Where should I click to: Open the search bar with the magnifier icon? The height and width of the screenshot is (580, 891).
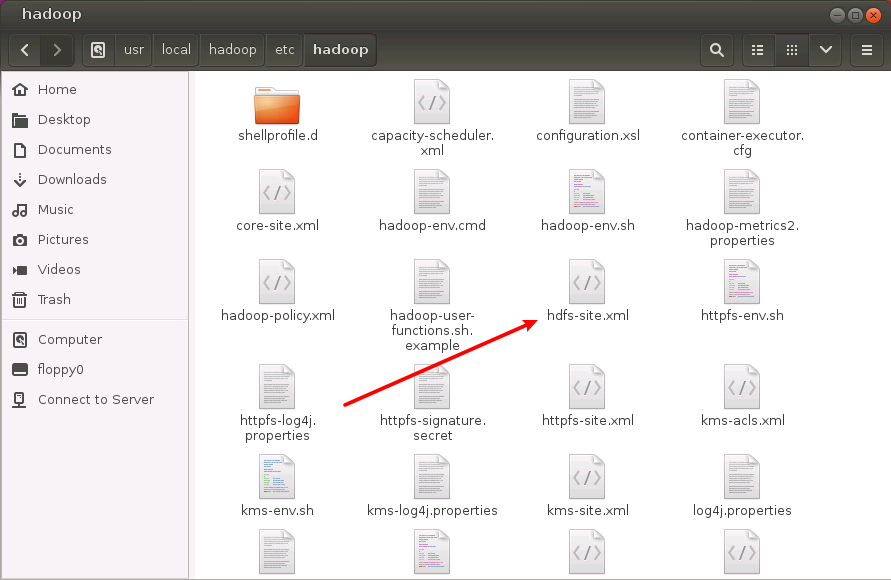pos(716,50)
